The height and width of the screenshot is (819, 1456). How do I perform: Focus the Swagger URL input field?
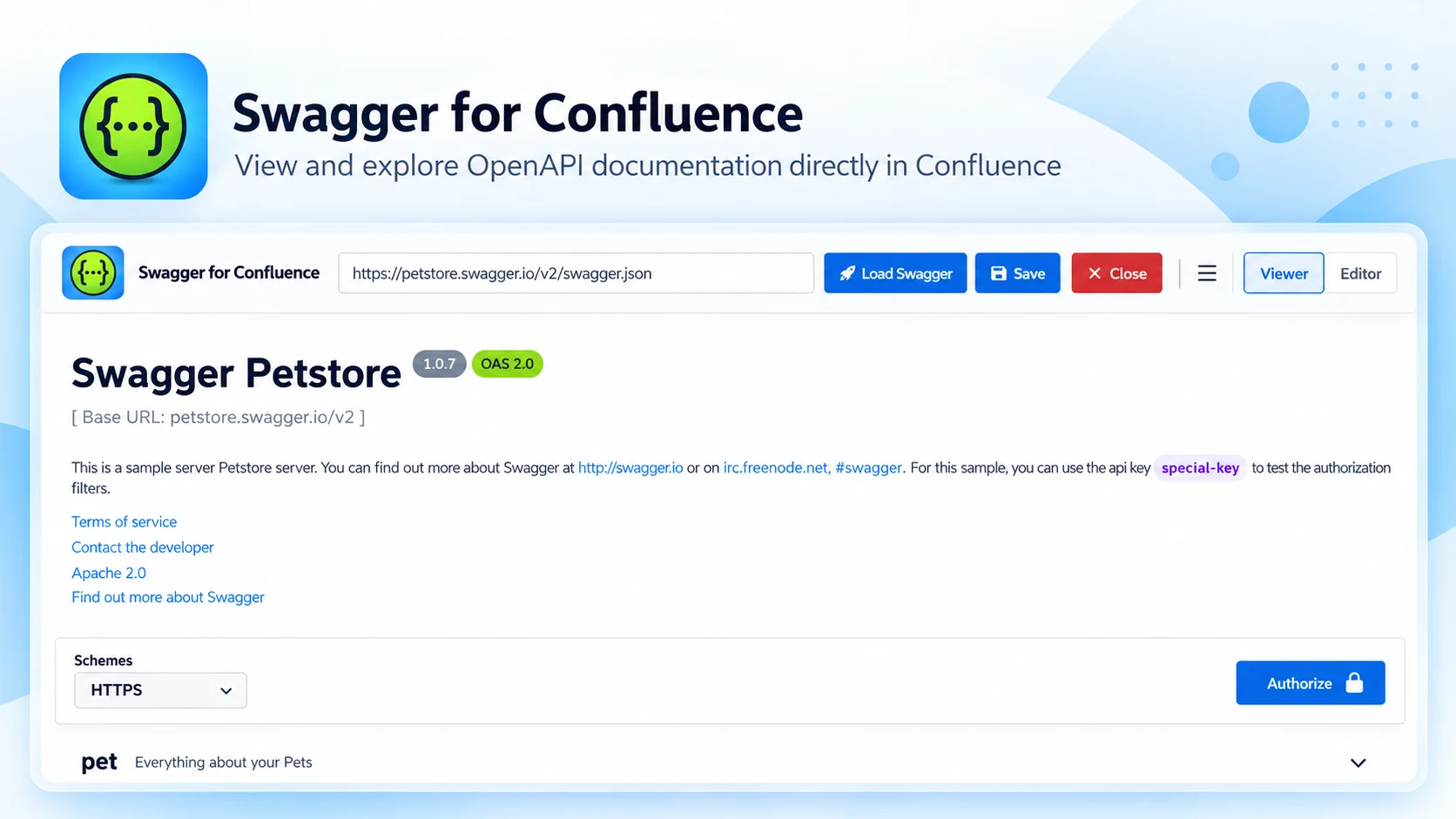[576, 273]
